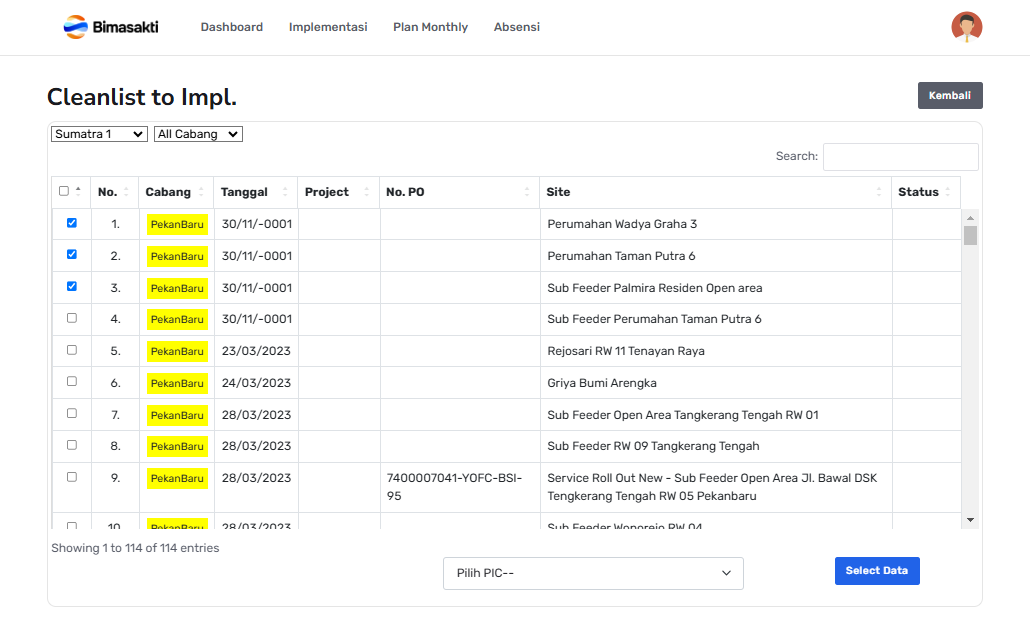Viewport: 1030px width, 626px height.
Task: Click the Bimasakti logo
Action: pyautogui.click(x=110, y=27)
